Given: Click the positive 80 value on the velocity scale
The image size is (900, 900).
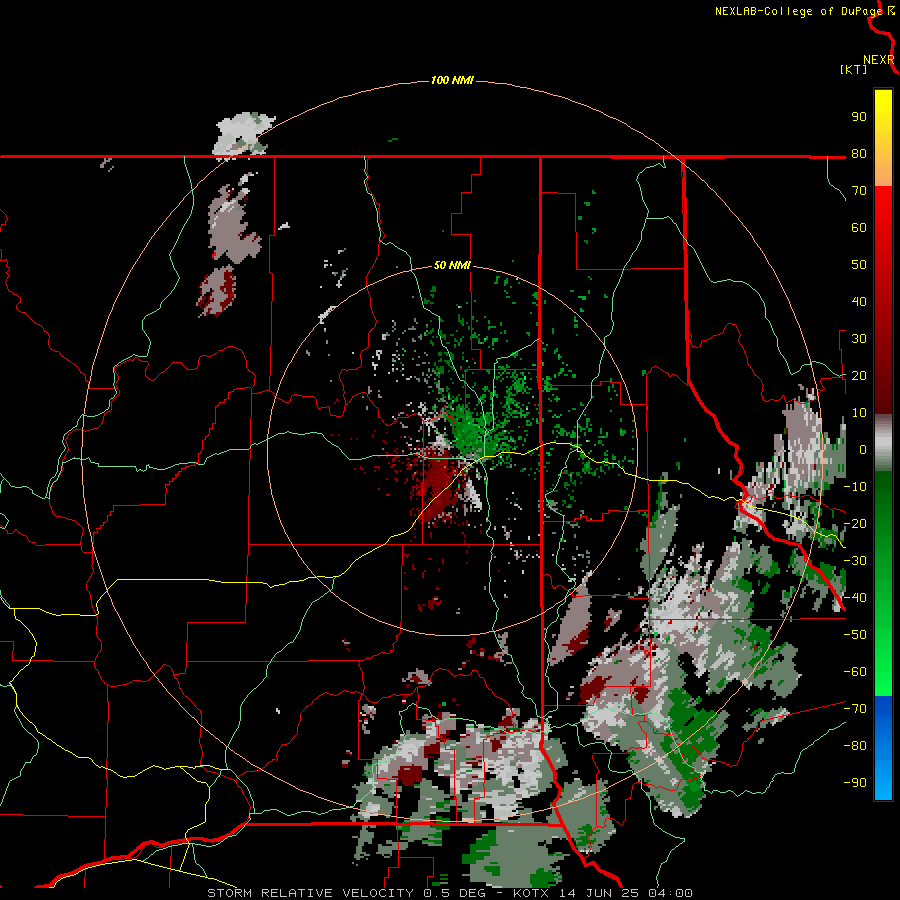Looking at the screenshot, I should 859,153.
